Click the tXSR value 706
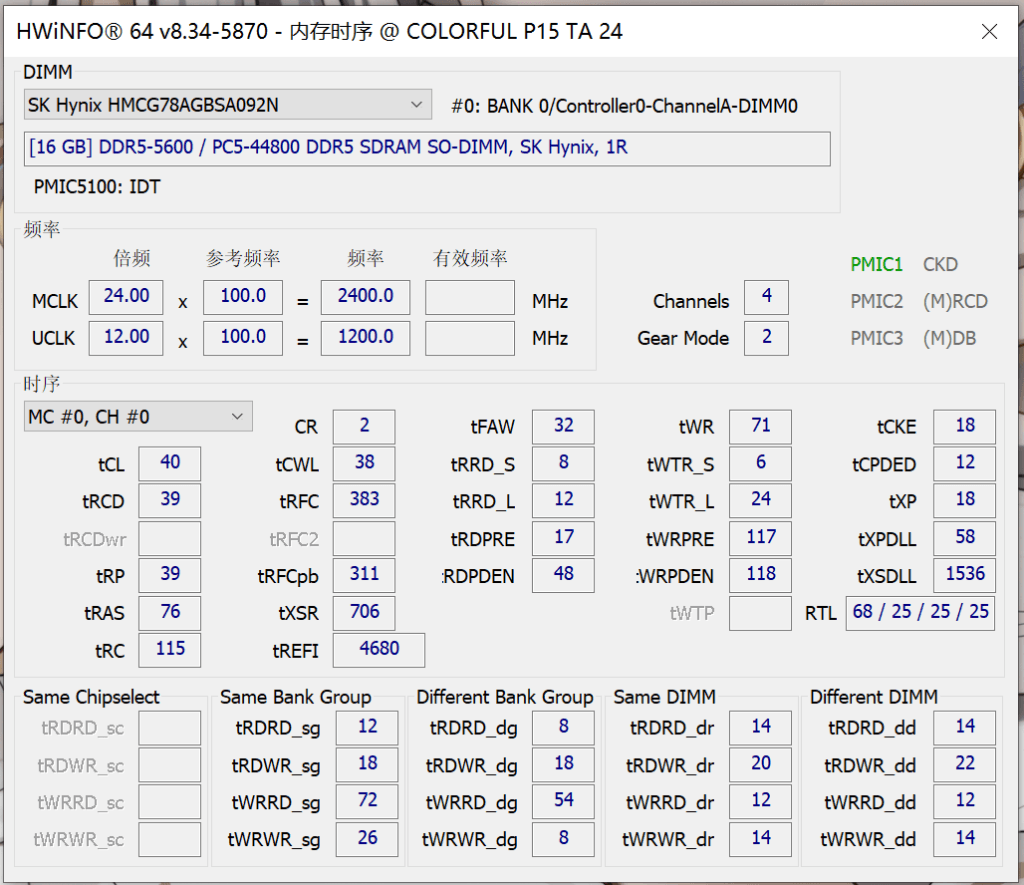The image size is (1024, 885). pos(364,613)
